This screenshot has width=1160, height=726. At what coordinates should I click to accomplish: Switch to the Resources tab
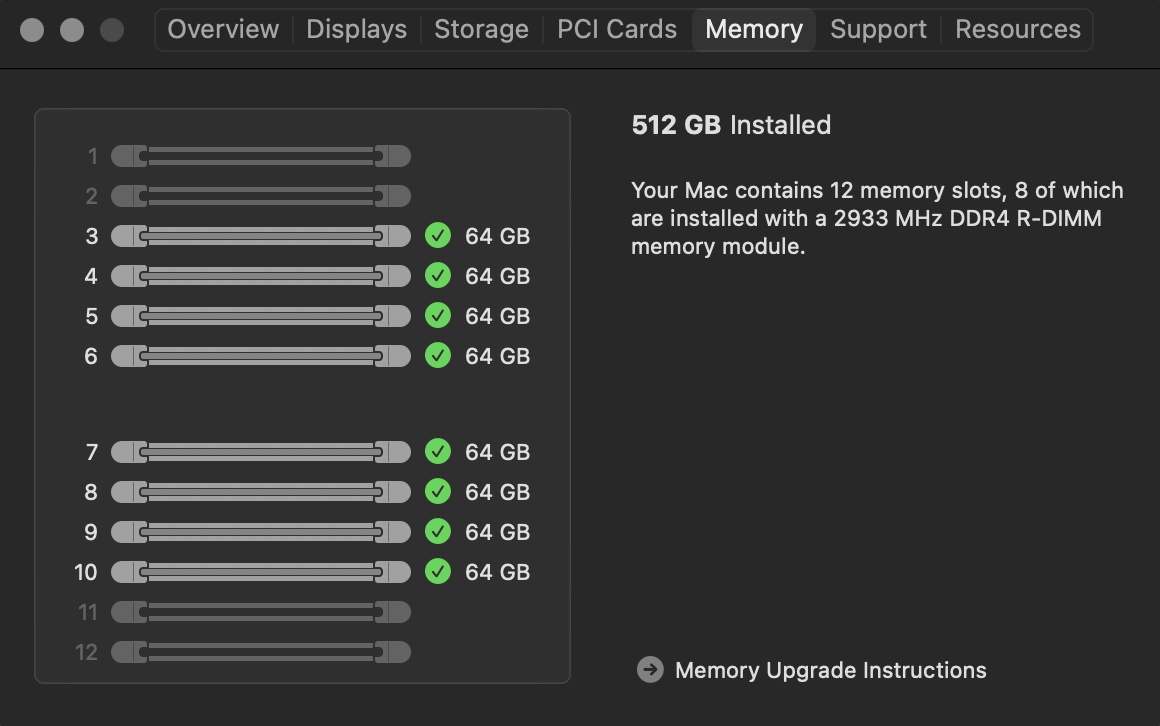[1017, 29]
